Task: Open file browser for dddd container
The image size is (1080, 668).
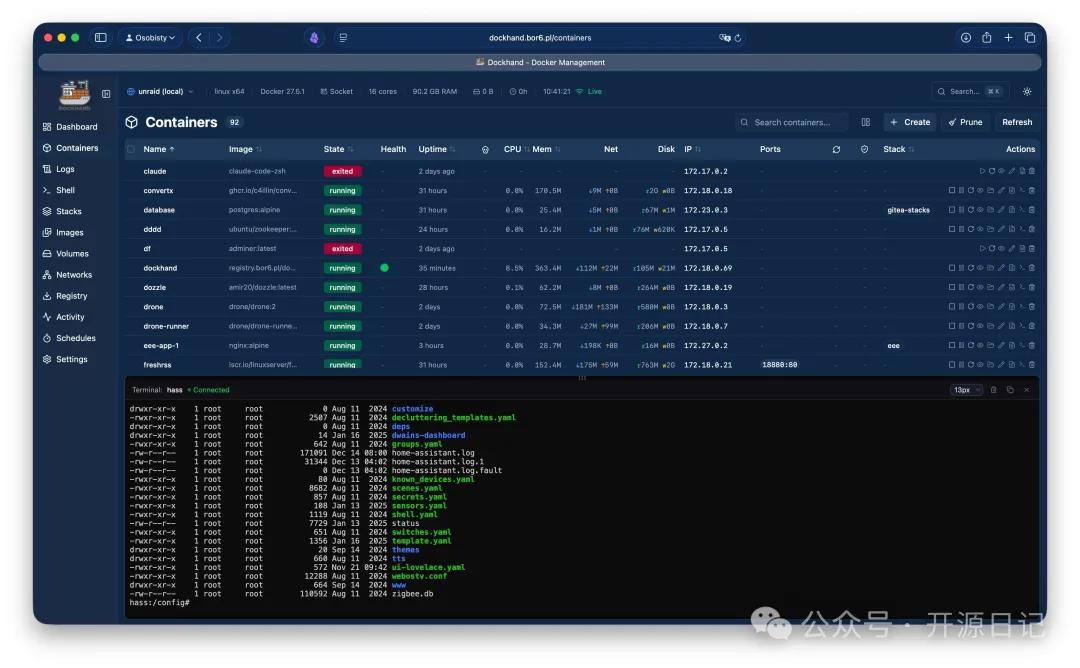Action: click(990, 229)
